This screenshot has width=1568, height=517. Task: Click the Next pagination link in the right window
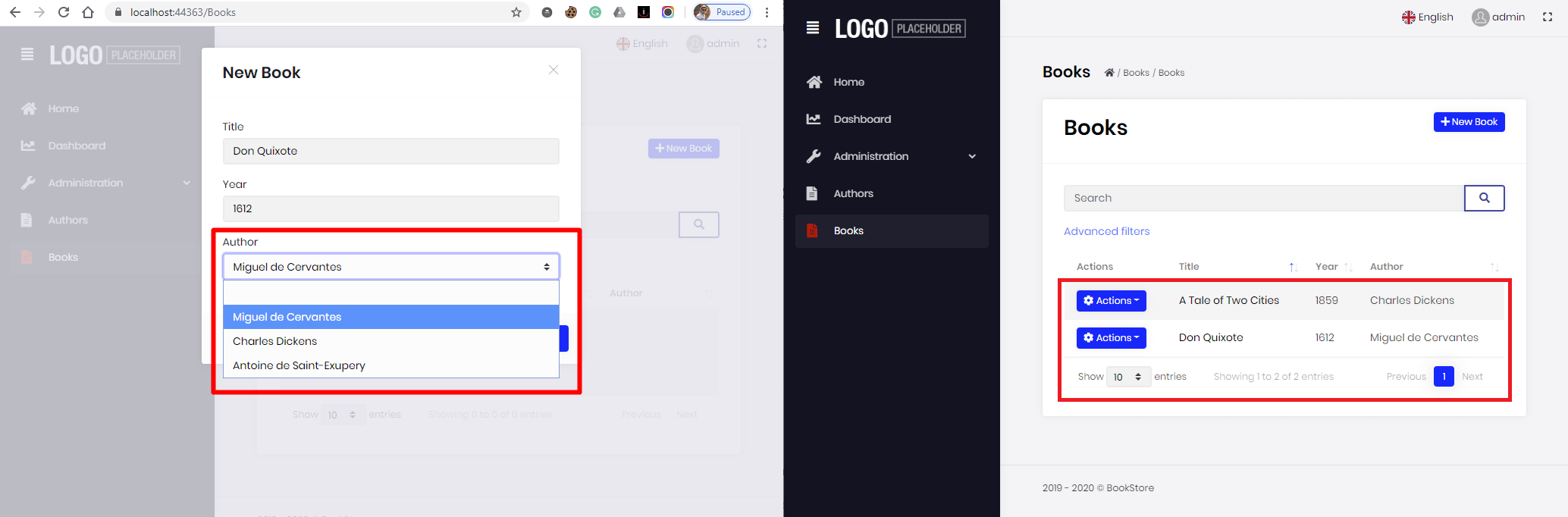coord(1472,377)
